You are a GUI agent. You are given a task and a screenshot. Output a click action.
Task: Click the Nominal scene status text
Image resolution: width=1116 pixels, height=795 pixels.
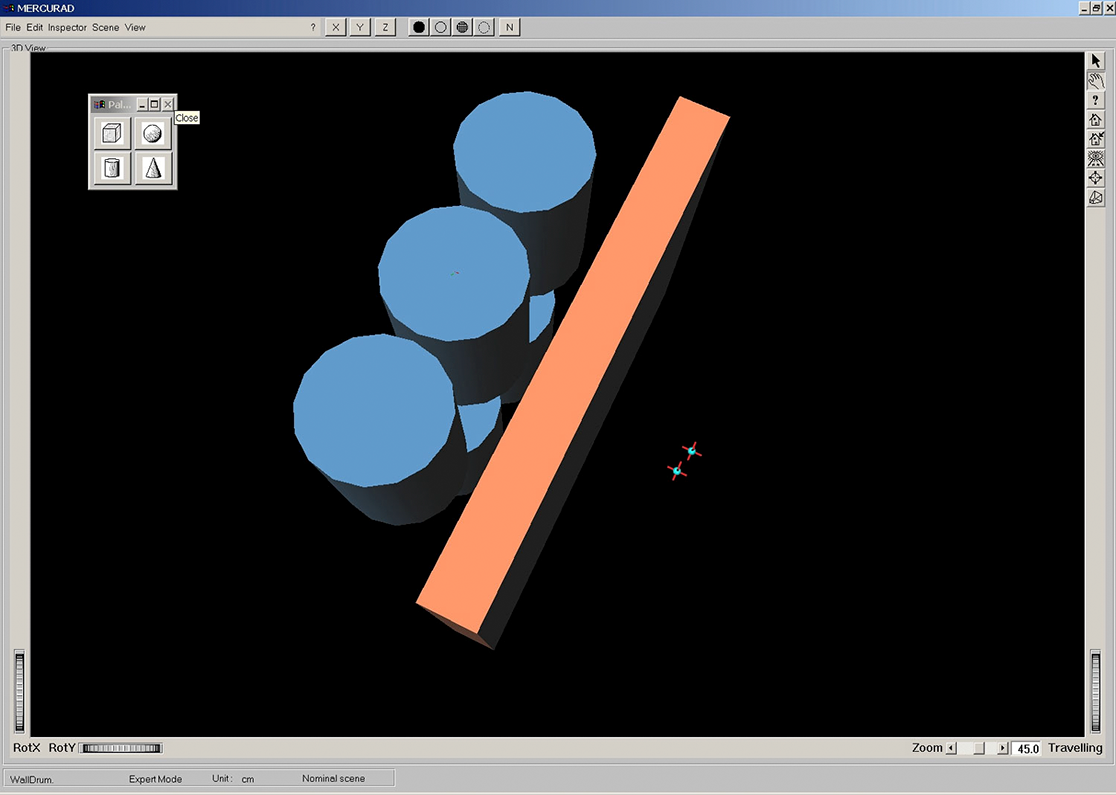[x=333, y=779]
